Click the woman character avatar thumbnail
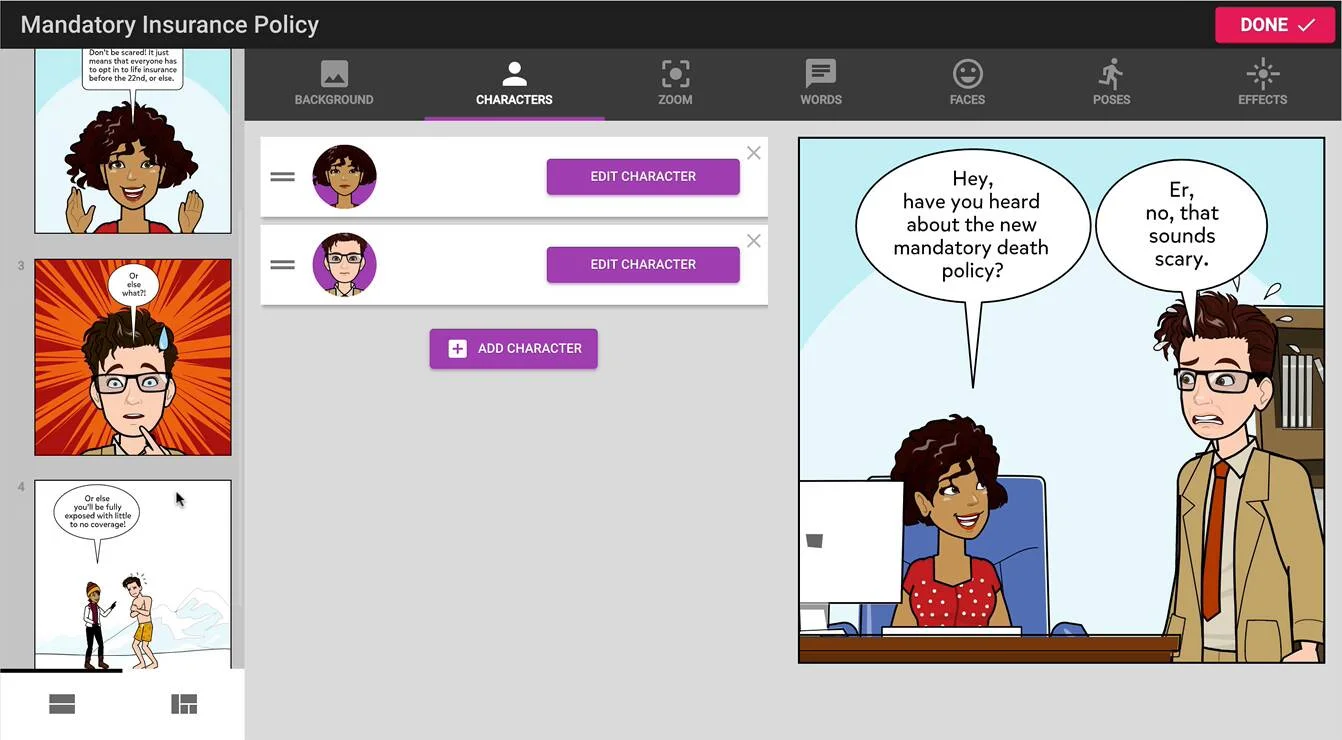Image resolution: width=1342 pixels, height=740 pixels. [x=344, y=177]
